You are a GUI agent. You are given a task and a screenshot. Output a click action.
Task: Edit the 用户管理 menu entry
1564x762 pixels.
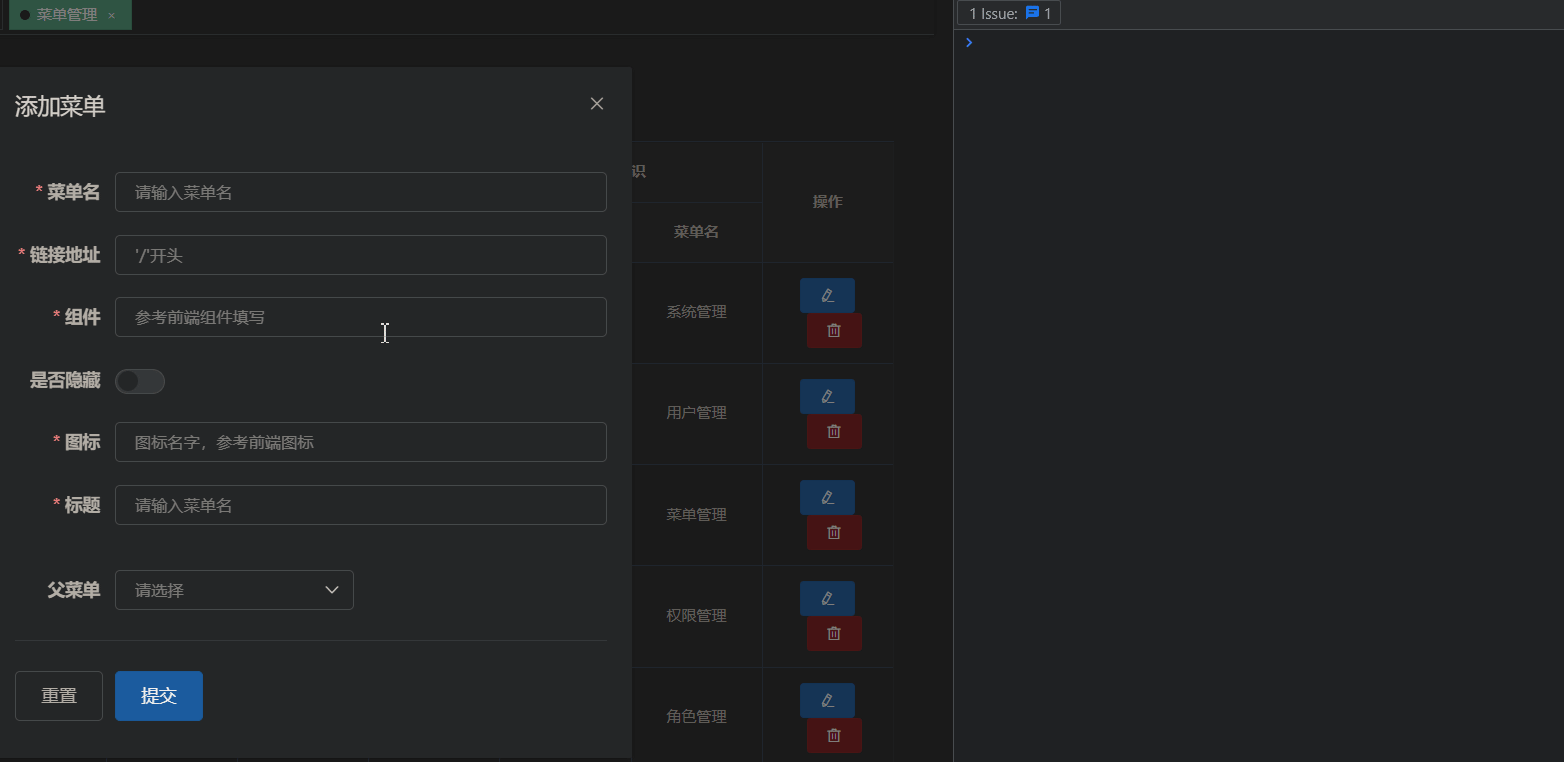[827, 396]
